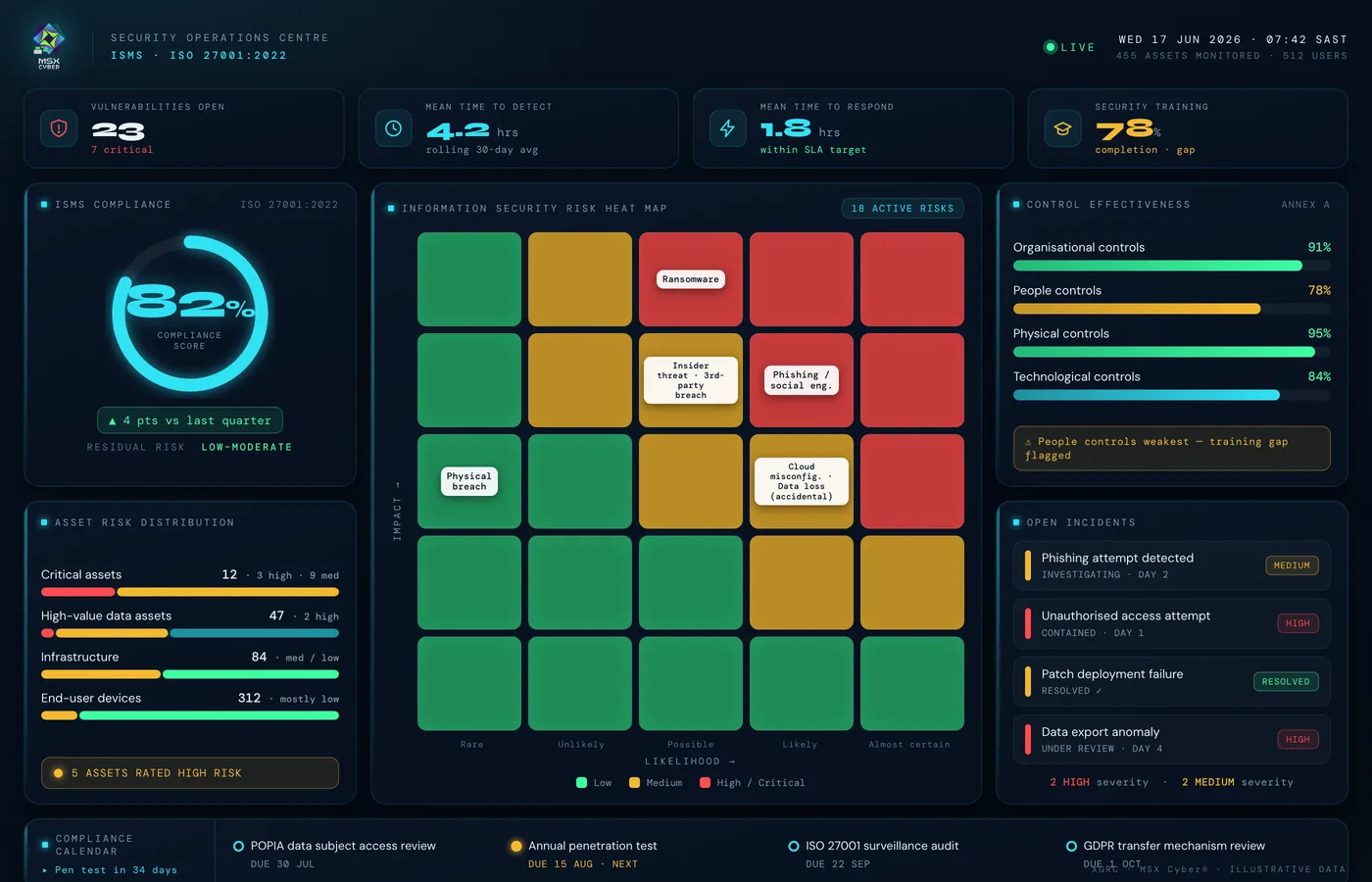Image resolution: width=1372 pixels, height=882 pixels.
Task: Click the 91% Organisational controls value
Action: point(1319,247)
